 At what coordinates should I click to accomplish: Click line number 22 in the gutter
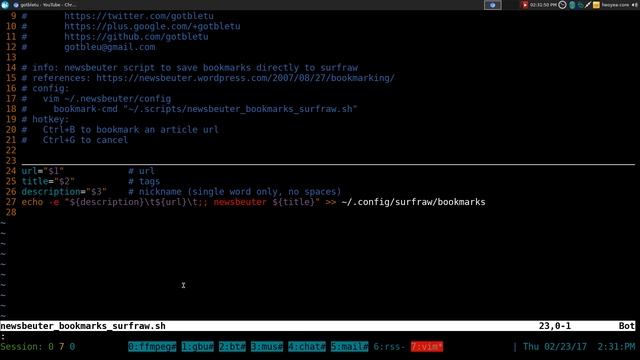click(x=11, y=150)
